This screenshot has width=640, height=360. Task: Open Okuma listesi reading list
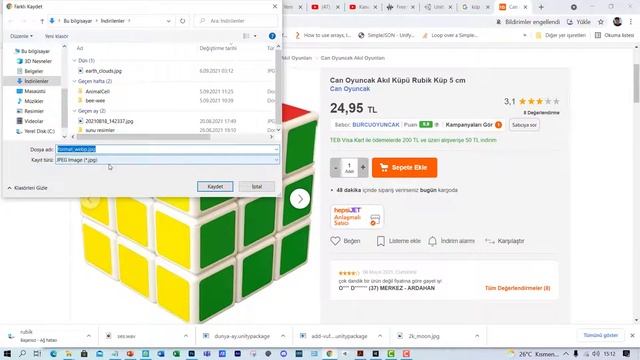coord(615,36)
